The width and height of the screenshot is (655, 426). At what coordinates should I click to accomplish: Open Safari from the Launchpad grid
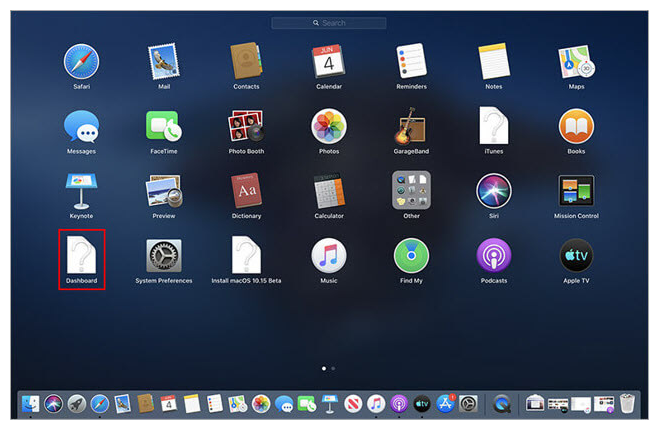[81, 62]
